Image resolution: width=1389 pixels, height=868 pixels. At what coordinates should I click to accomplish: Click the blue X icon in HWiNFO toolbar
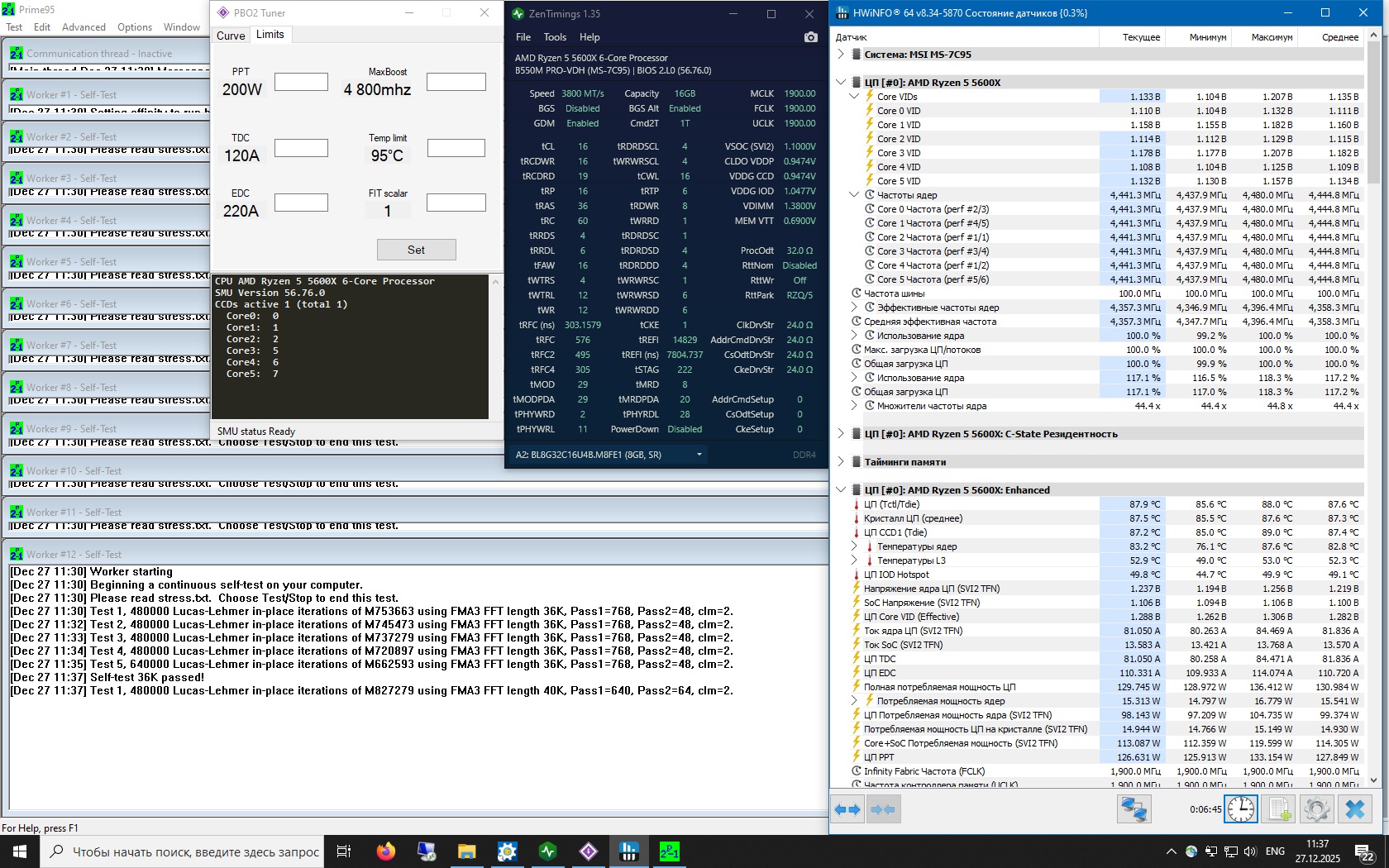click(1355, 809)
